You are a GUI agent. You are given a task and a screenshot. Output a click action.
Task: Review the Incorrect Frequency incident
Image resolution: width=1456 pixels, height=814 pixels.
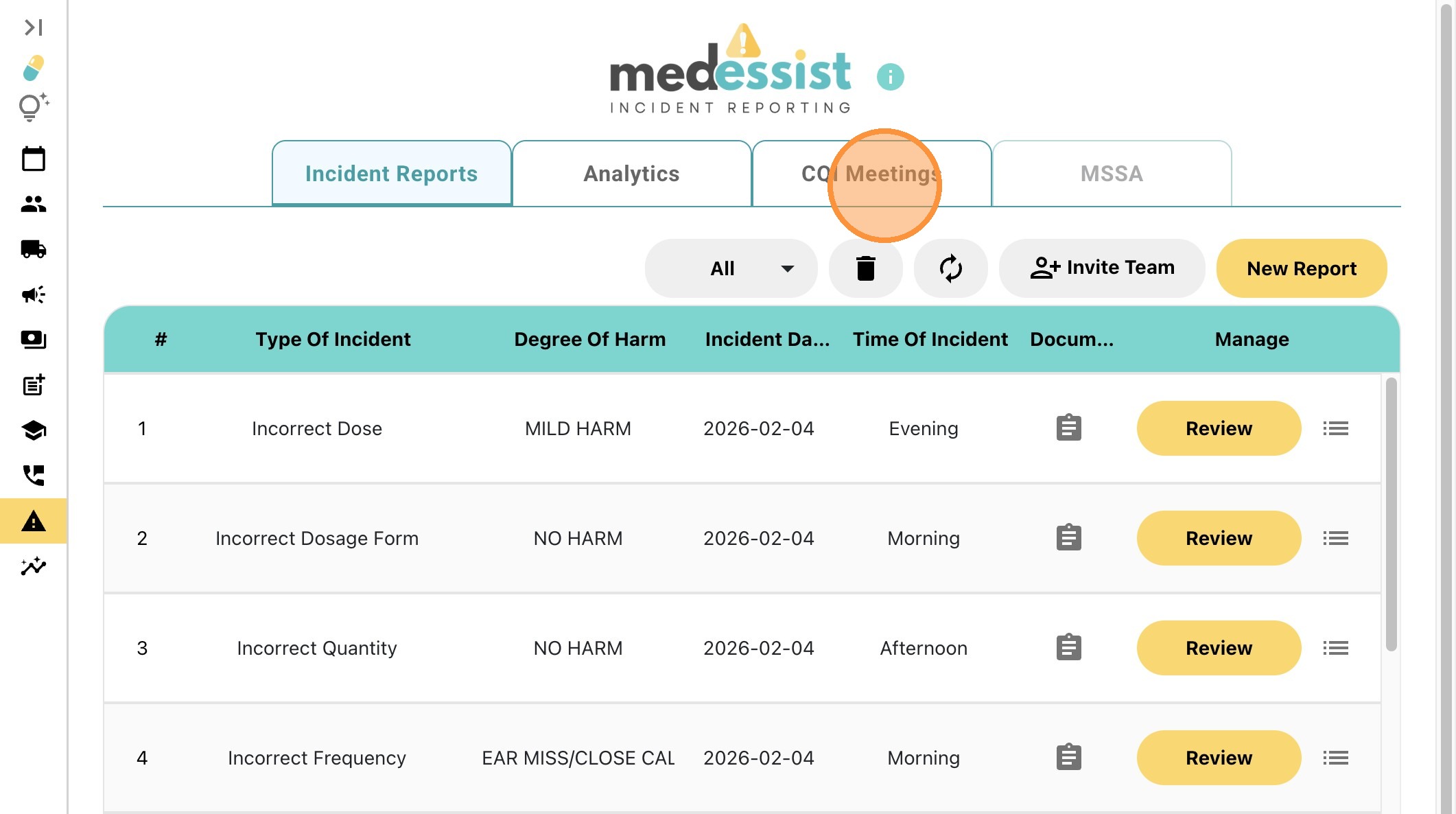[1219, 758]
